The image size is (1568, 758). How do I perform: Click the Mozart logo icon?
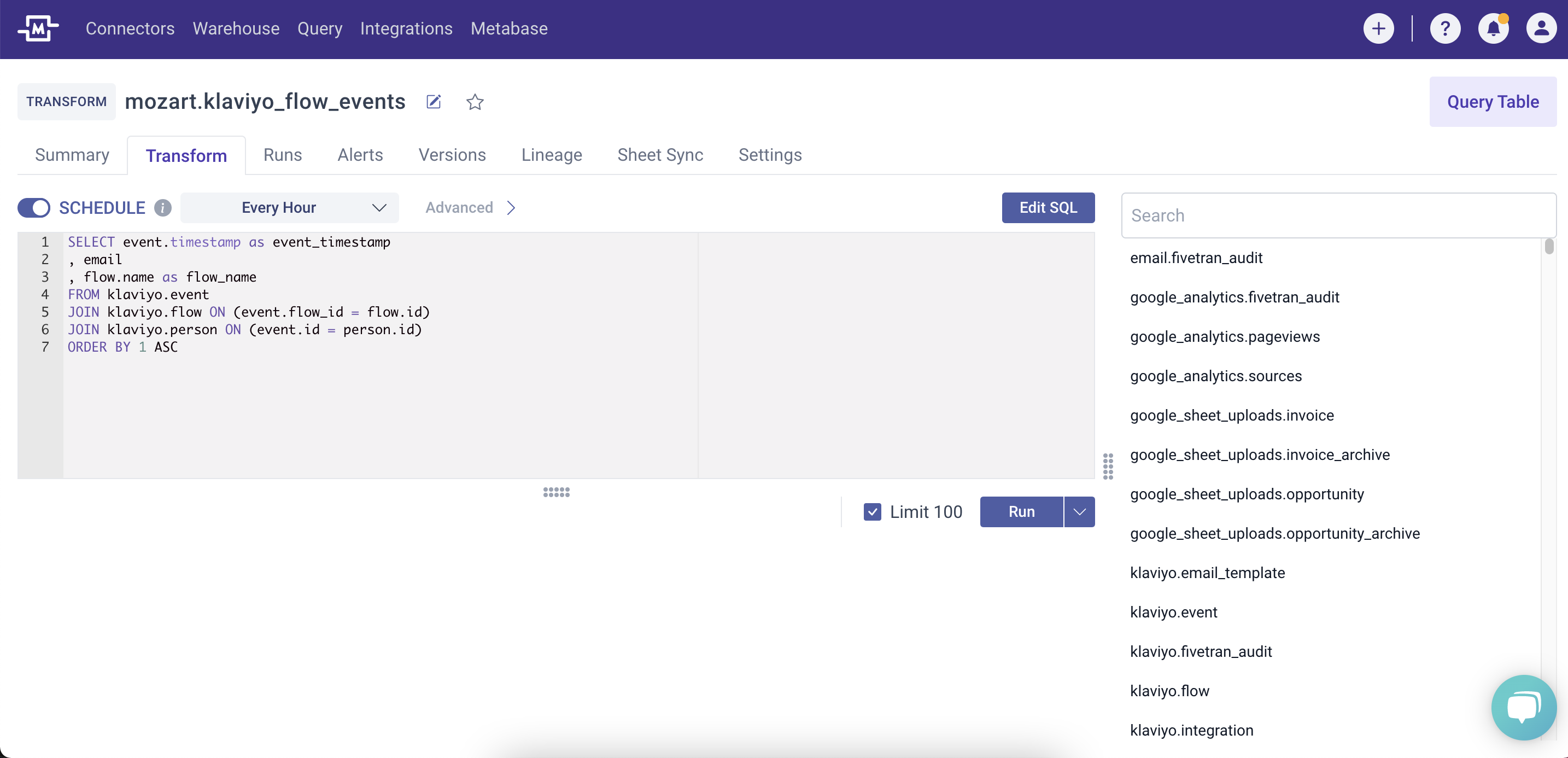click(x=38, y=28)
